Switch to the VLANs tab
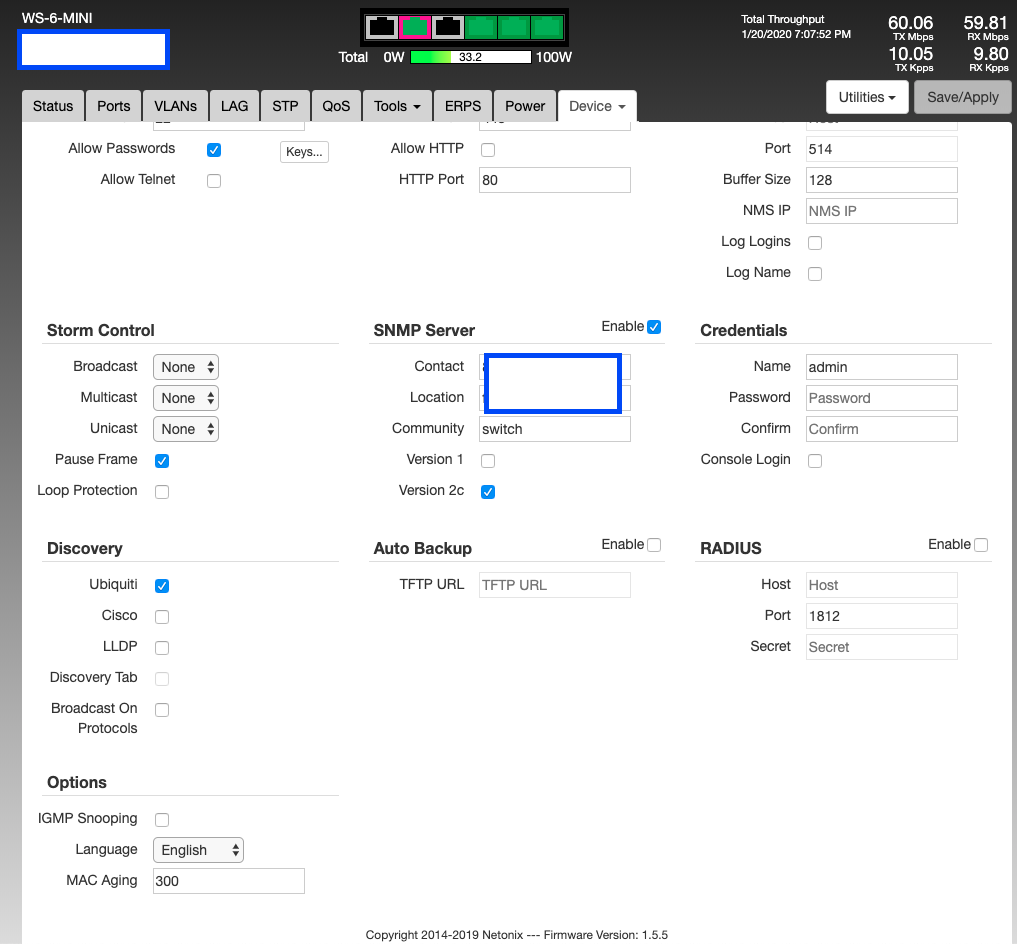1017x944 pixels. pyautogui.click(x=175, y=106)
